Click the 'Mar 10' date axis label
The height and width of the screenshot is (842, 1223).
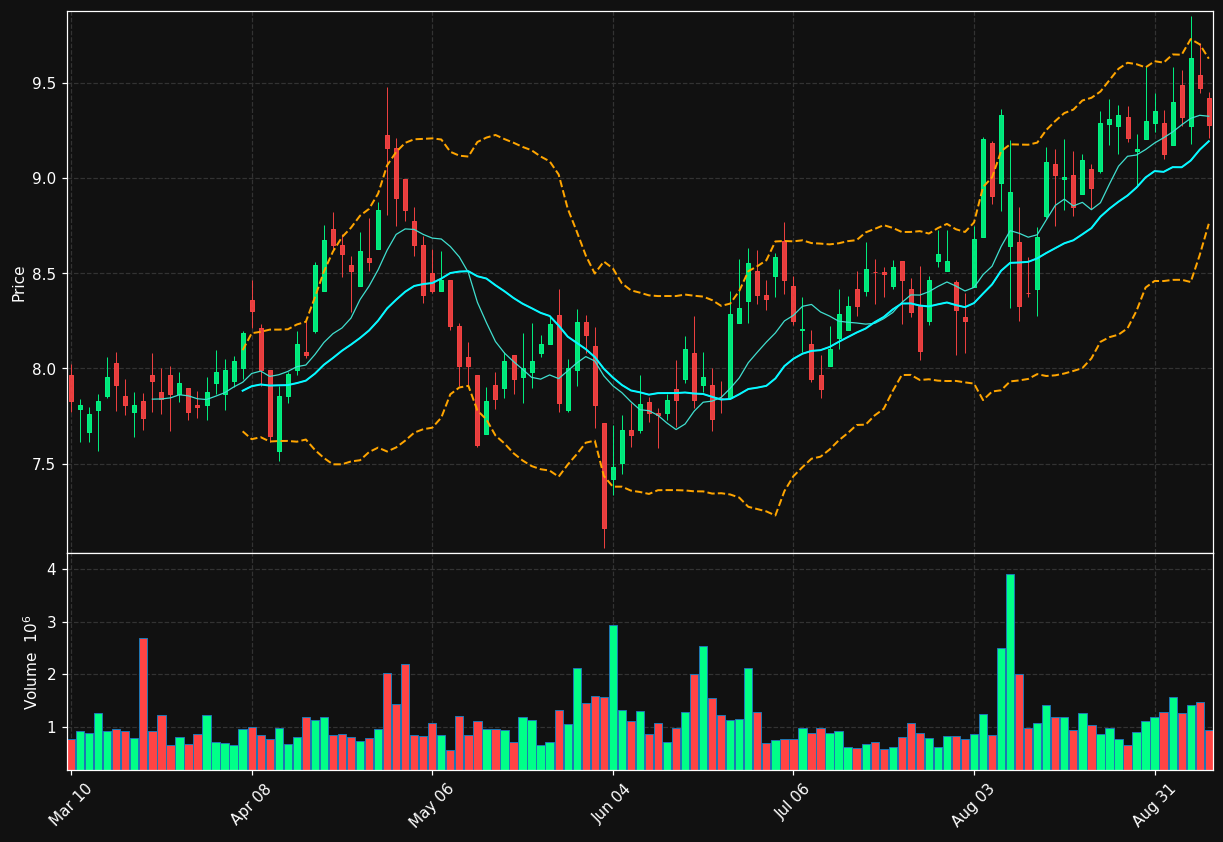(69, 803)
